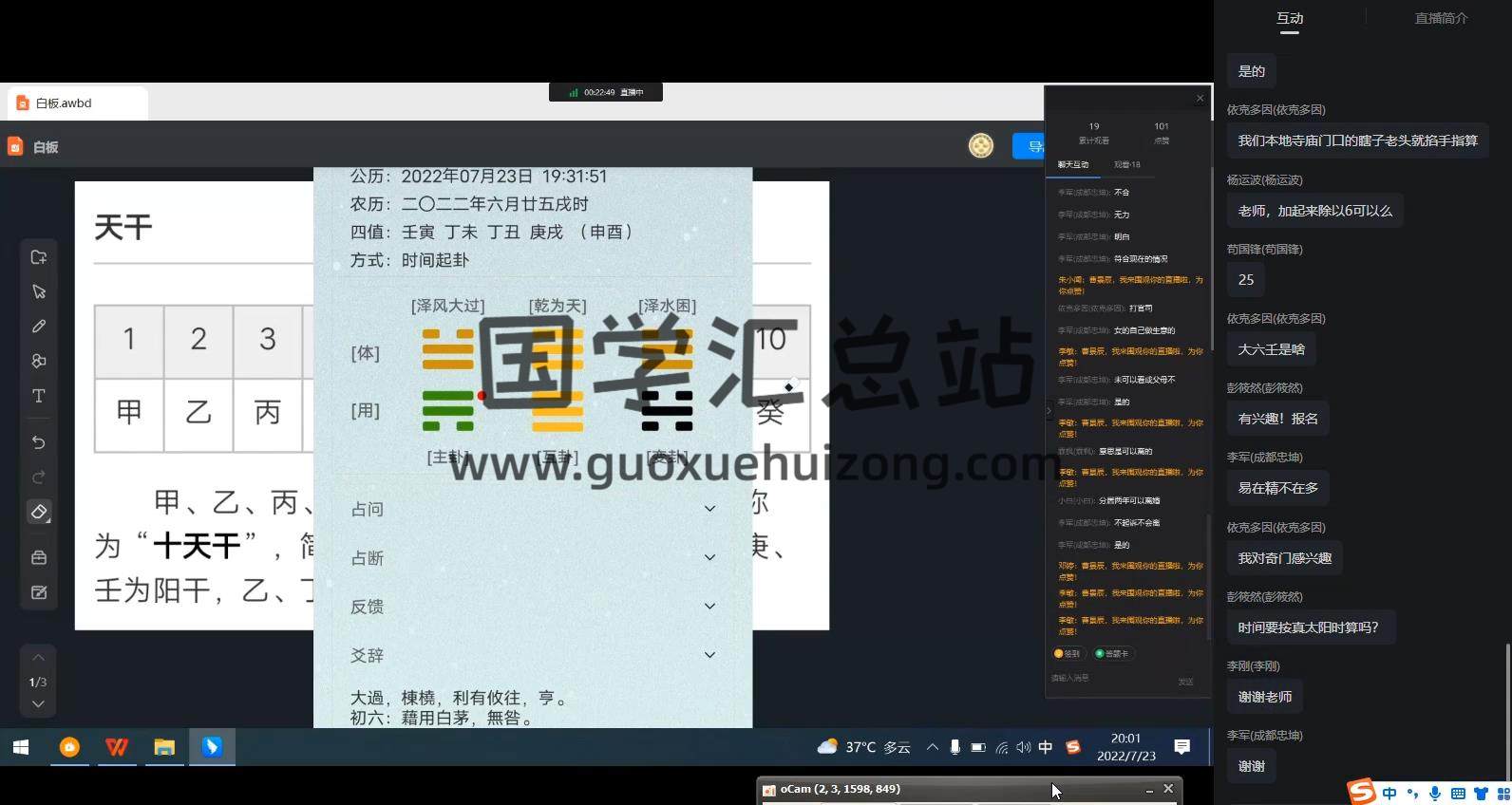Switch to the 直播简介 tab
Screen dimensions: 1512x805
click(1441, 18)
